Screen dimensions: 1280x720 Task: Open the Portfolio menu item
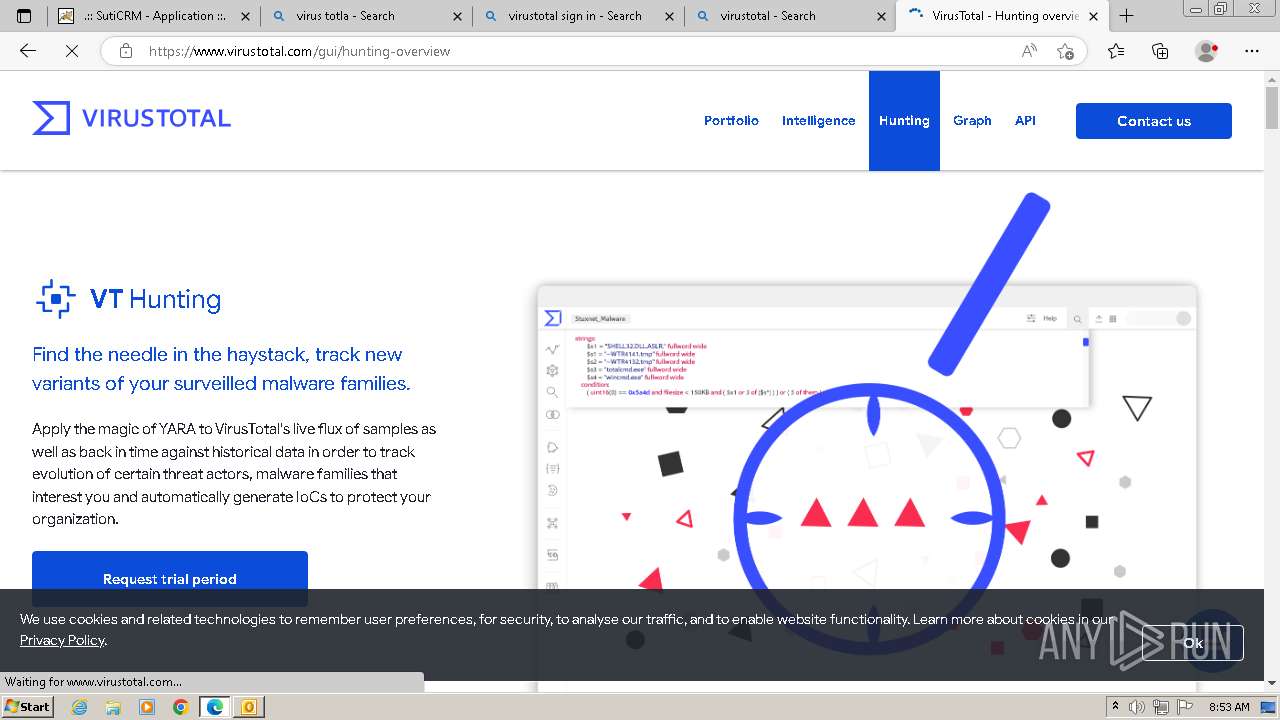[731, 120]
